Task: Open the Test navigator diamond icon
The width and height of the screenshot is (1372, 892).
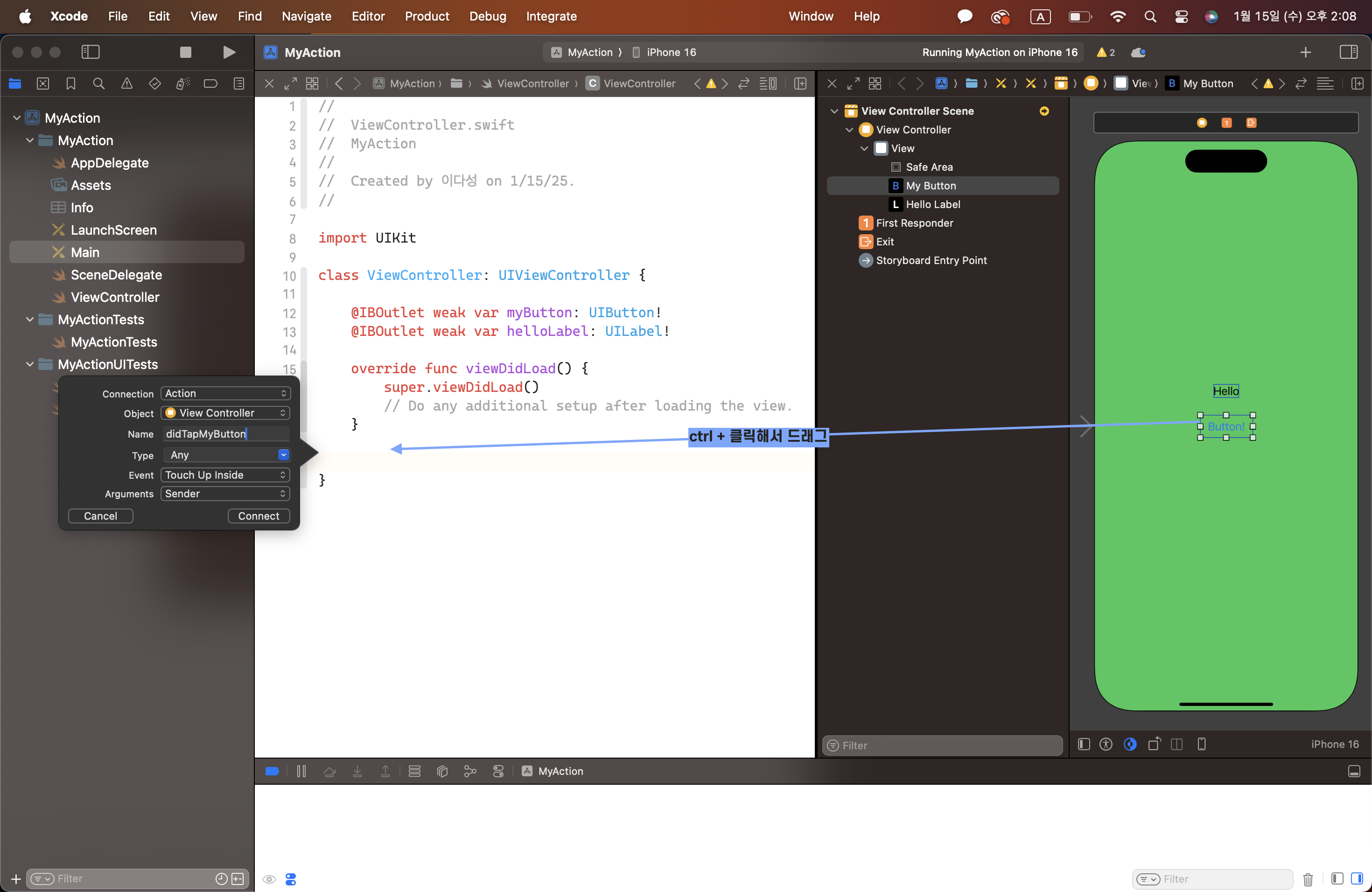Action: 154,84
